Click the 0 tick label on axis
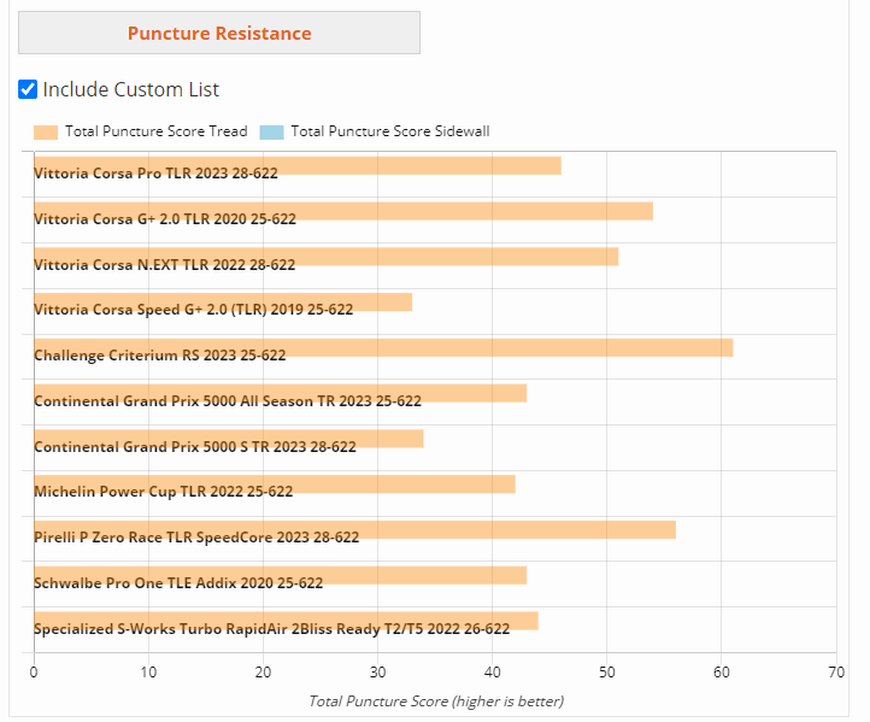This screenshot has width=870, height=722. [34, 672]
